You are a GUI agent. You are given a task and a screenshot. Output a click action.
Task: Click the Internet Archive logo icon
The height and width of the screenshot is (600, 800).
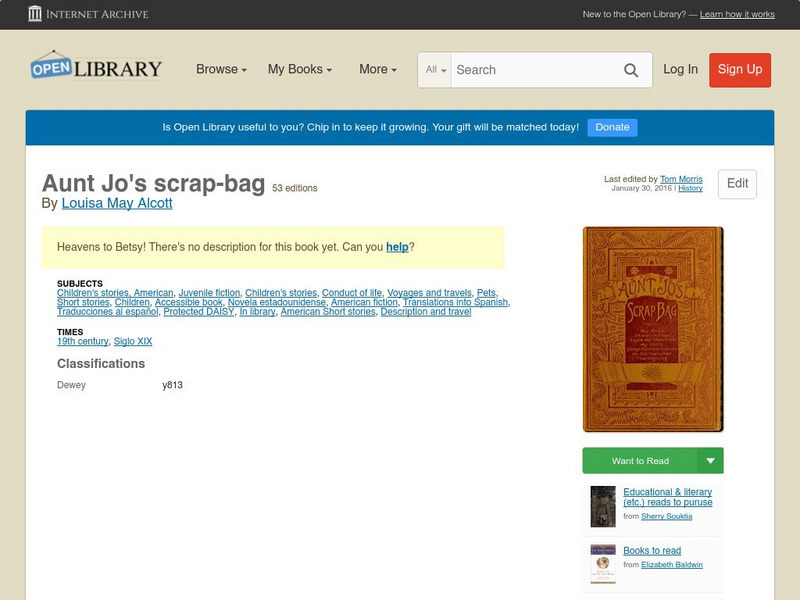pos(37,14)
